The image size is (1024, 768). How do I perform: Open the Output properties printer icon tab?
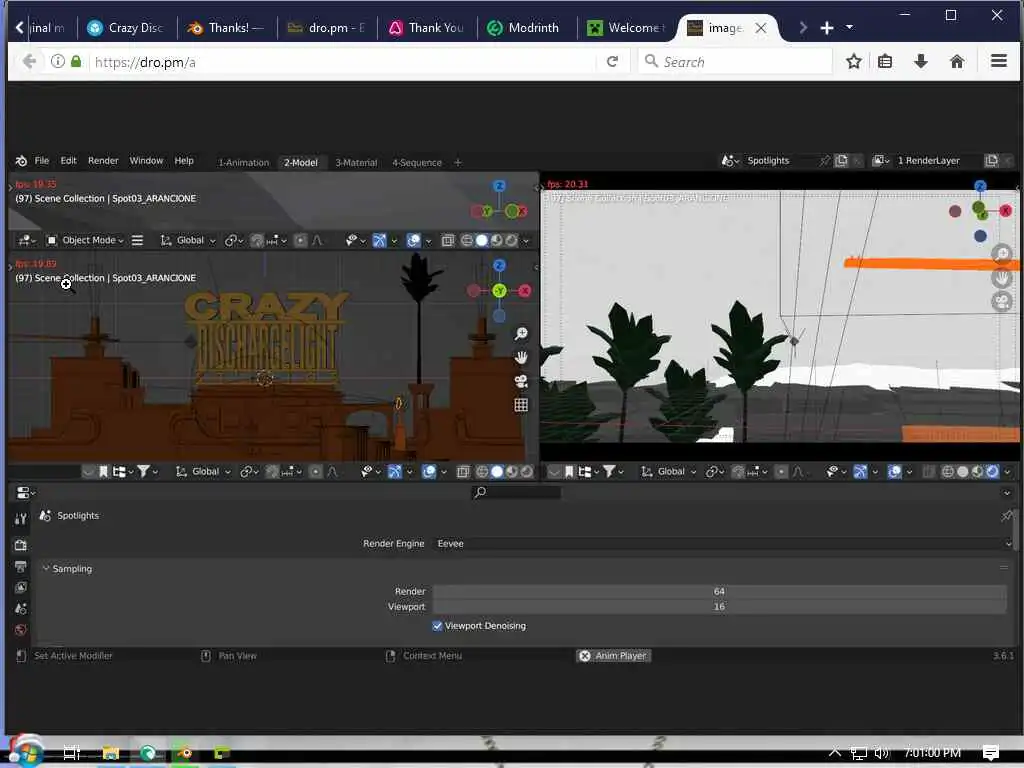(20, 566)
